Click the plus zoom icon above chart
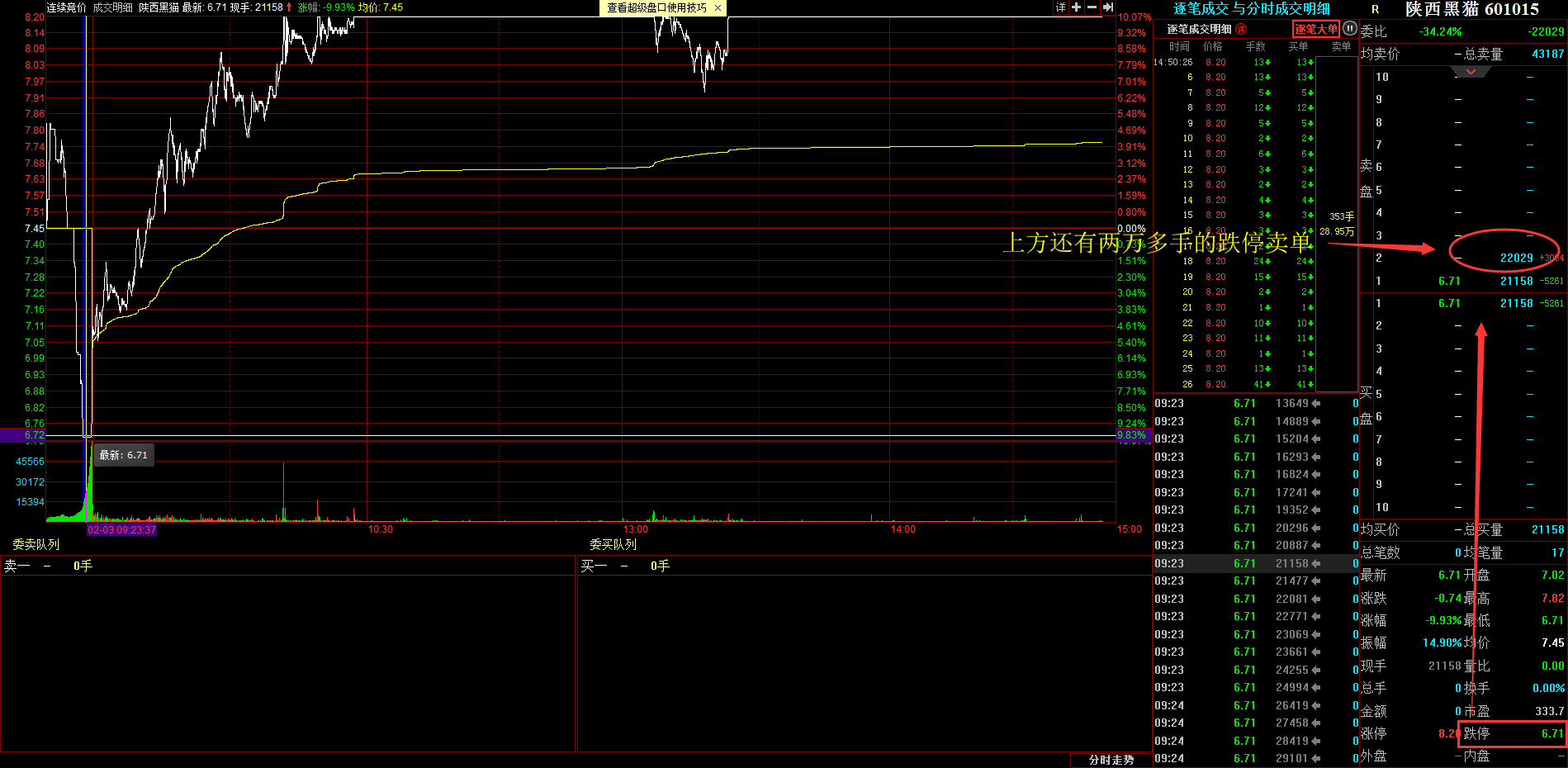 (1076, 7)
